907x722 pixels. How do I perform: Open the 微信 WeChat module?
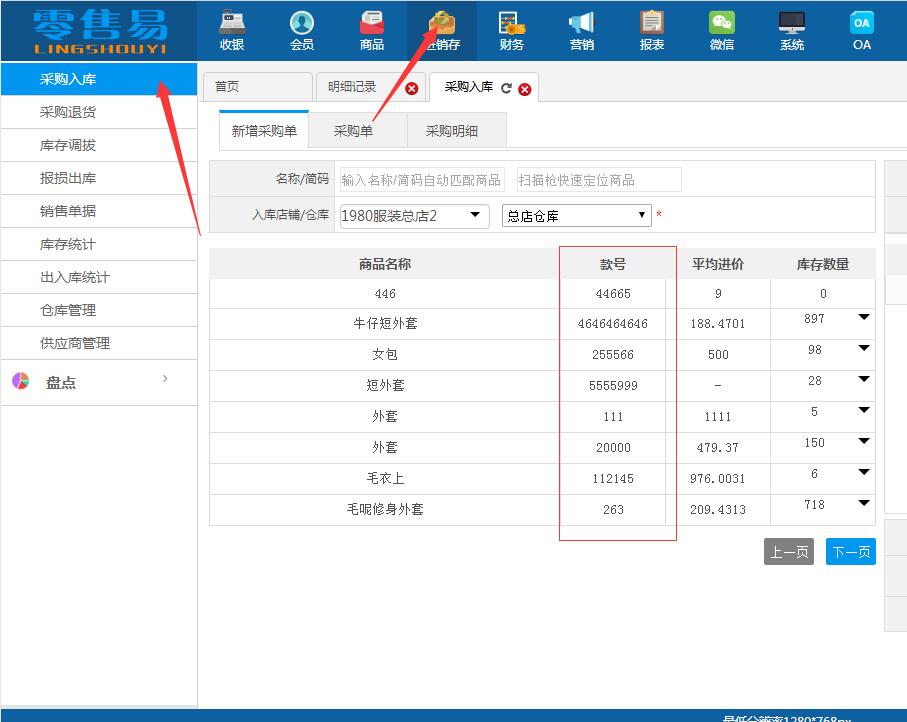(x=721, y=30)
